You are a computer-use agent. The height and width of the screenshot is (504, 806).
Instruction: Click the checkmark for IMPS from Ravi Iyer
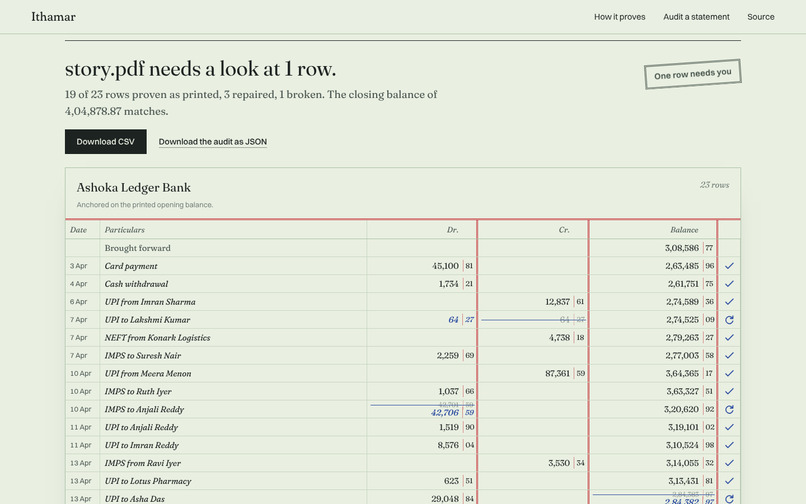pyautogui.click(x=729, y=463)
